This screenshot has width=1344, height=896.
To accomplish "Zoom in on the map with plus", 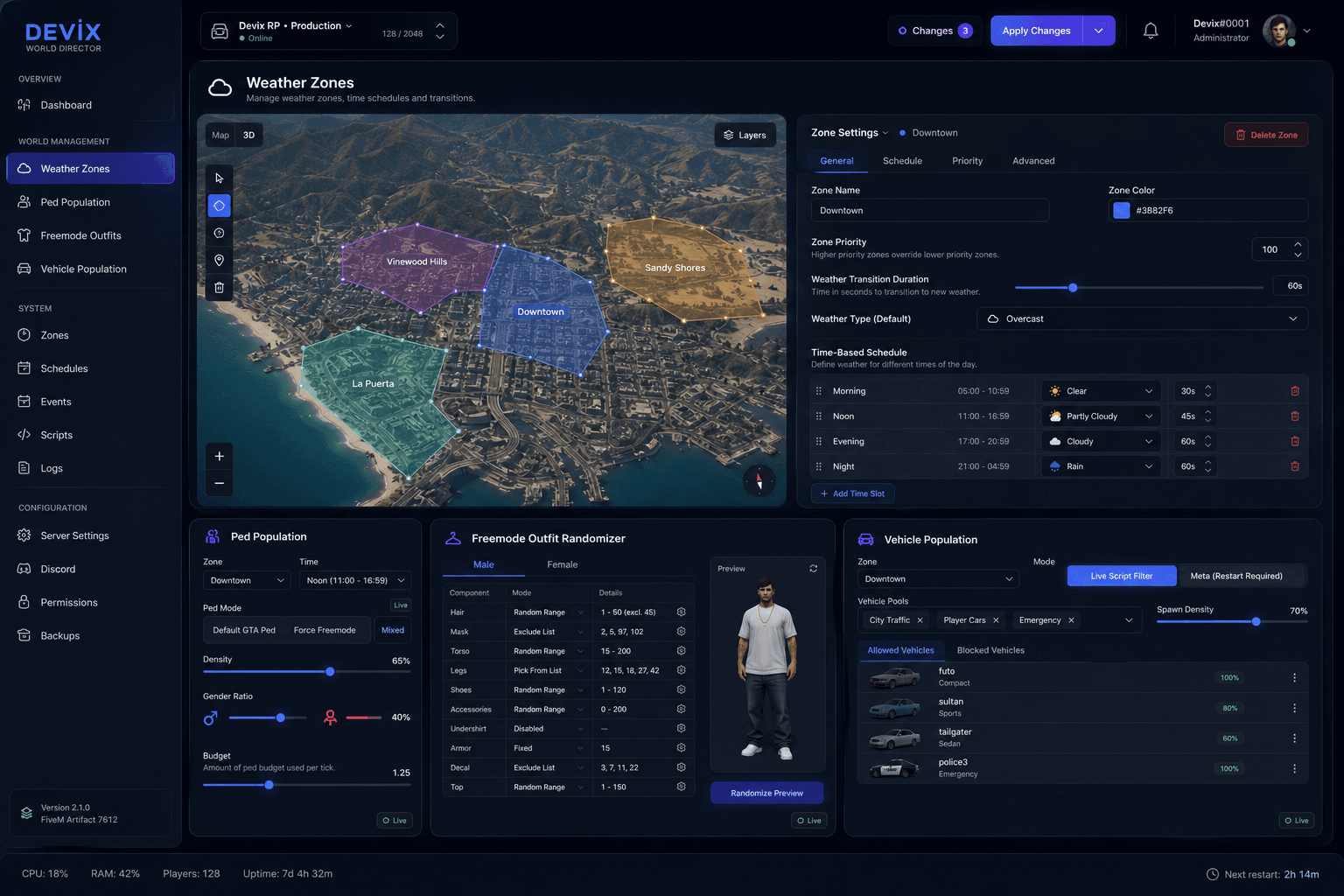I will [x=220, y=456].
